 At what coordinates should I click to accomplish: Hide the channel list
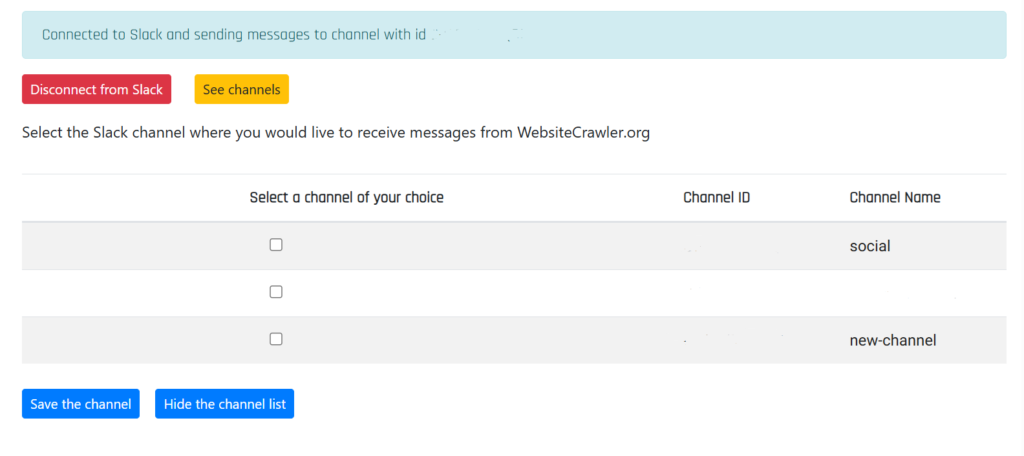tap(224, 404)
